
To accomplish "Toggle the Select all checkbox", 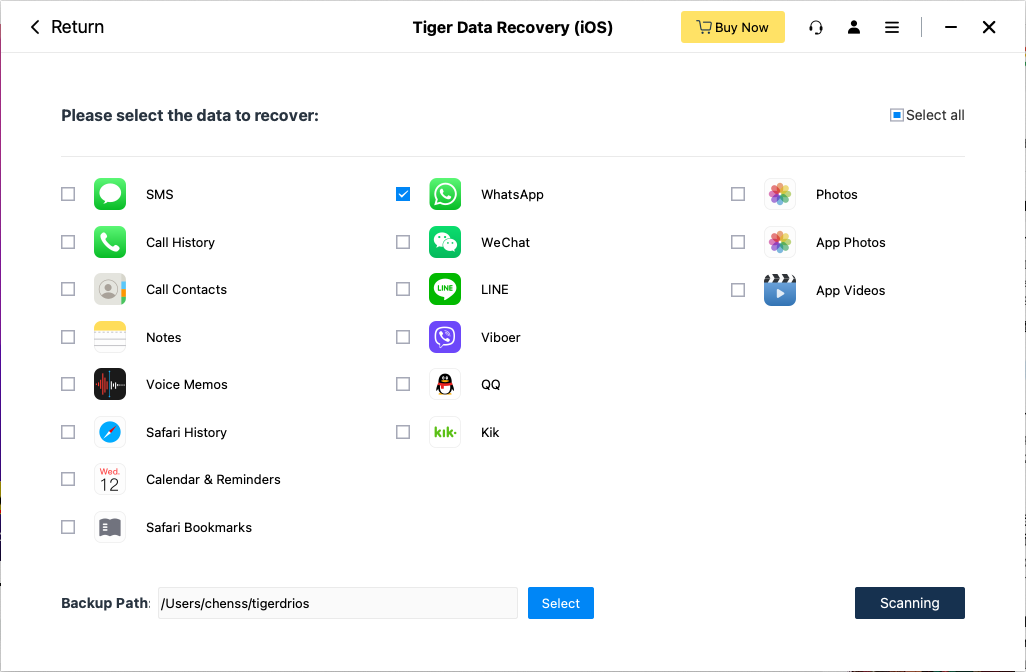I will tap(897, 115).
